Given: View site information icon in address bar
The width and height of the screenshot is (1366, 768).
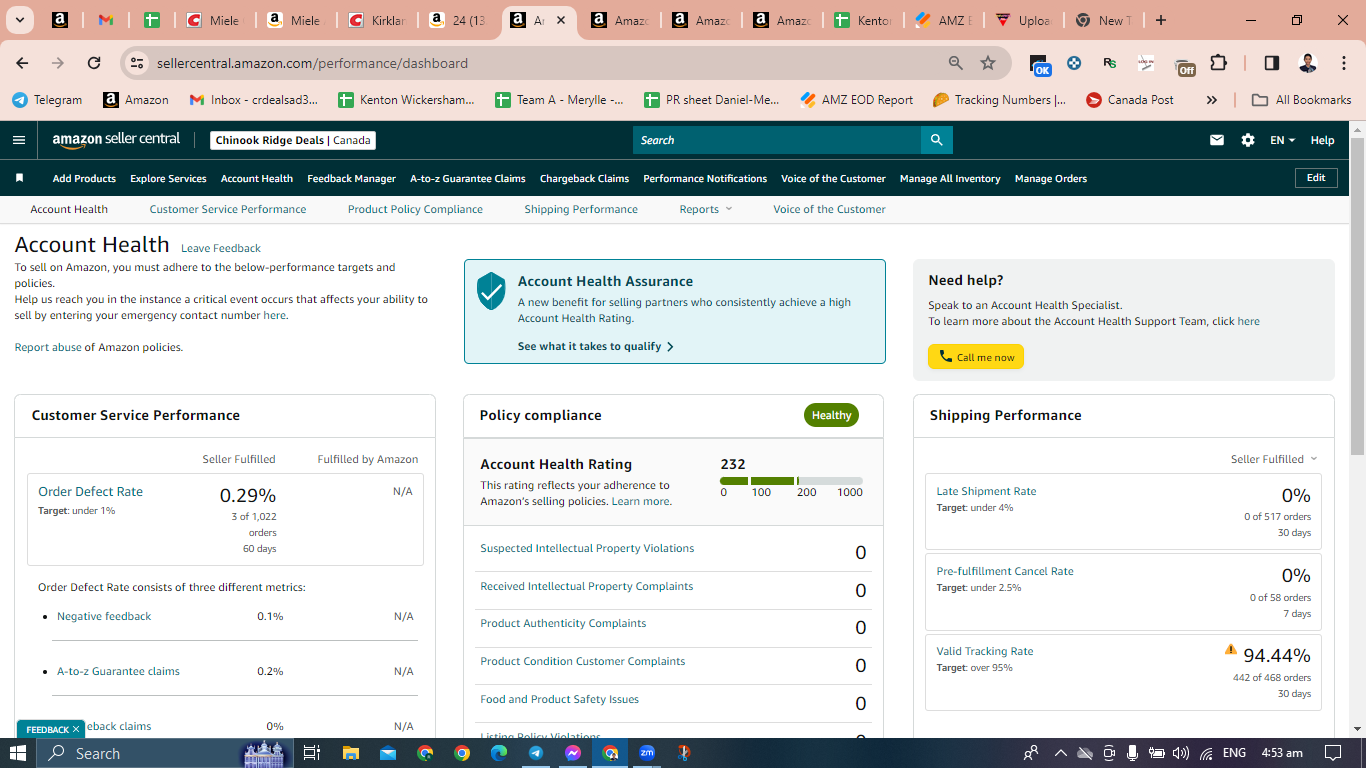Looking at the screenshot, I should click(x=137, y=63).
